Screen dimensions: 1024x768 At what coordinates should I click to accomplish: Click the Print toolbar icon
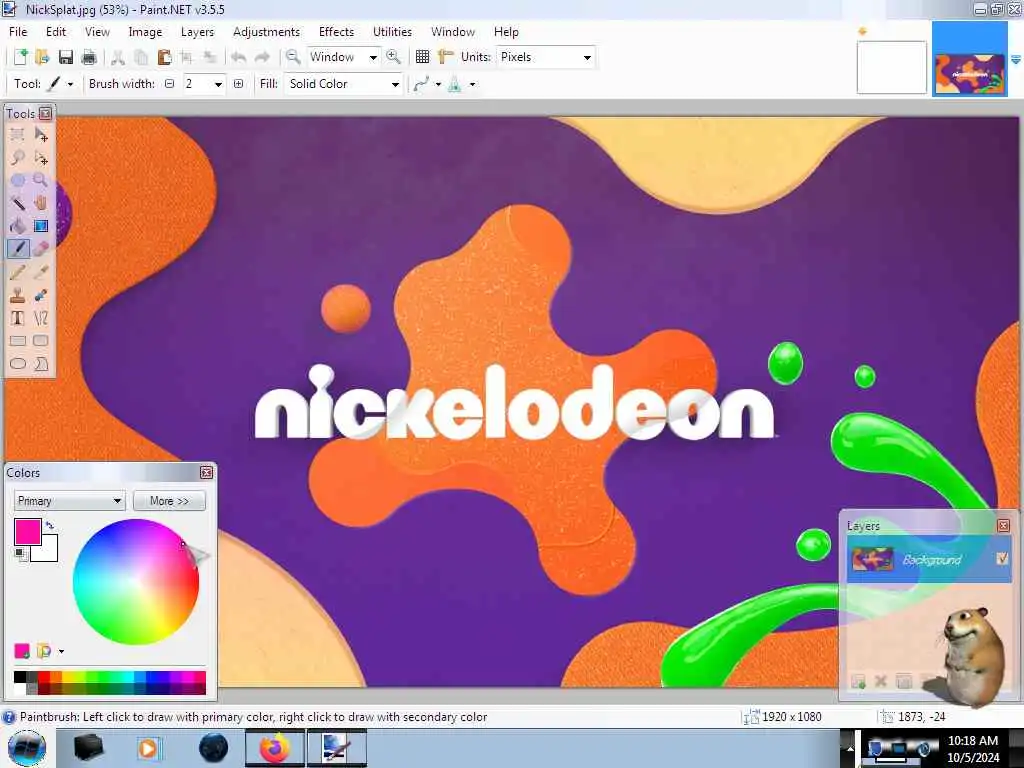coord(89,57)
